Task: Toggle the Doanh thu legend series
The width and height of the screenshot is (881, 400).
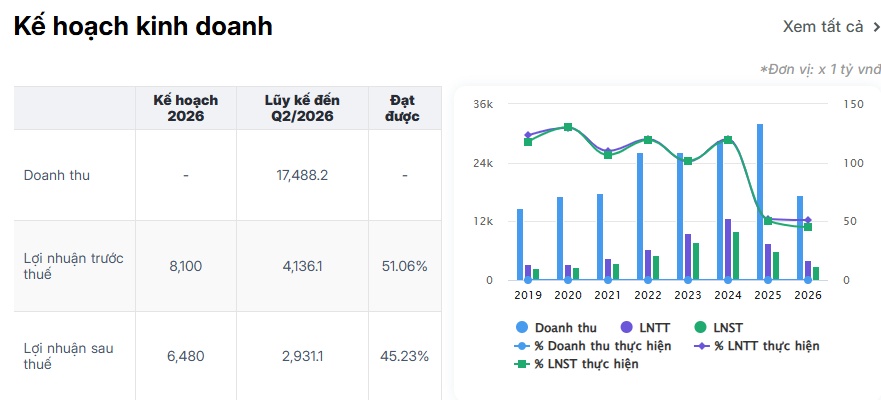Action: [x=556, y=328]
